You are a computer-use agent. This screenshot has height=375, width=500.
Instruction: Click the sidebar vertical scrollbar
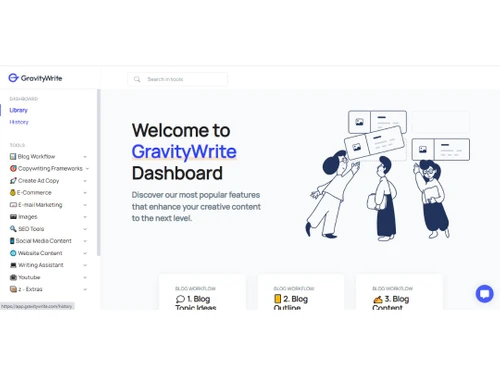click(98, 172)
